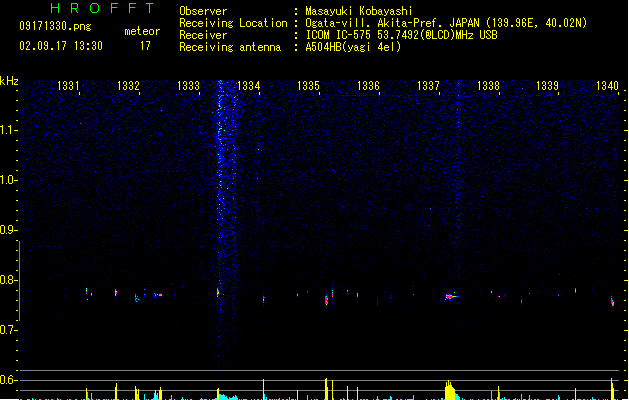The image size is (629, 400).
Task: Click the 1339 time marker
Action: coord(548,85)
